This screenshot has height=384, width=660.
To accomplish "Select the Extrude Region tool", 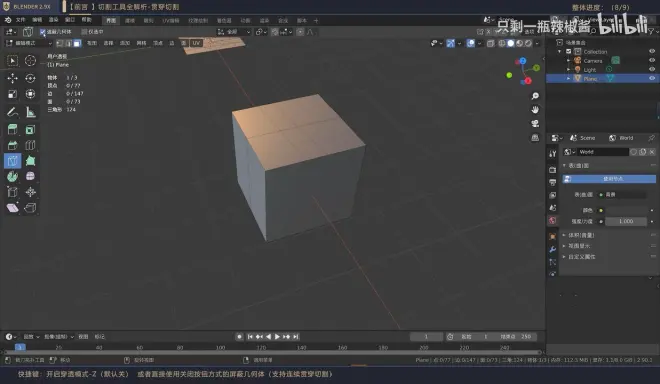I will 12,129.
